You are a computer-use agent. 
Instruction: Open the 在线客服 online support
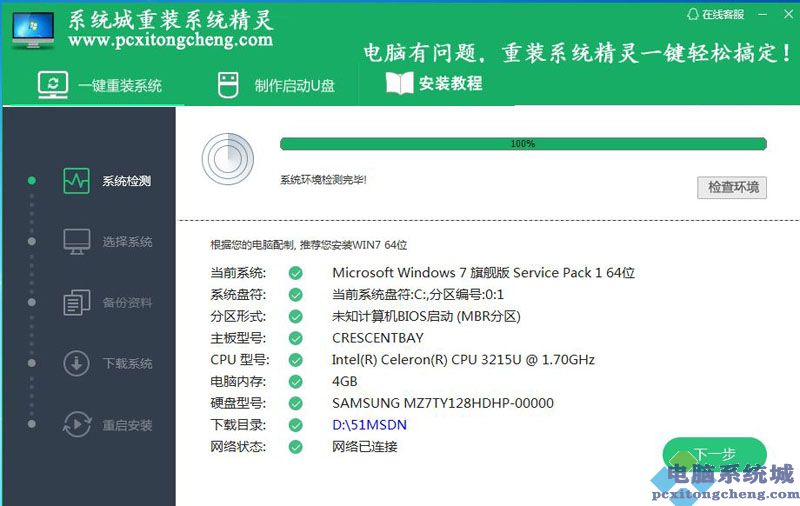click(x=715, y=14)
